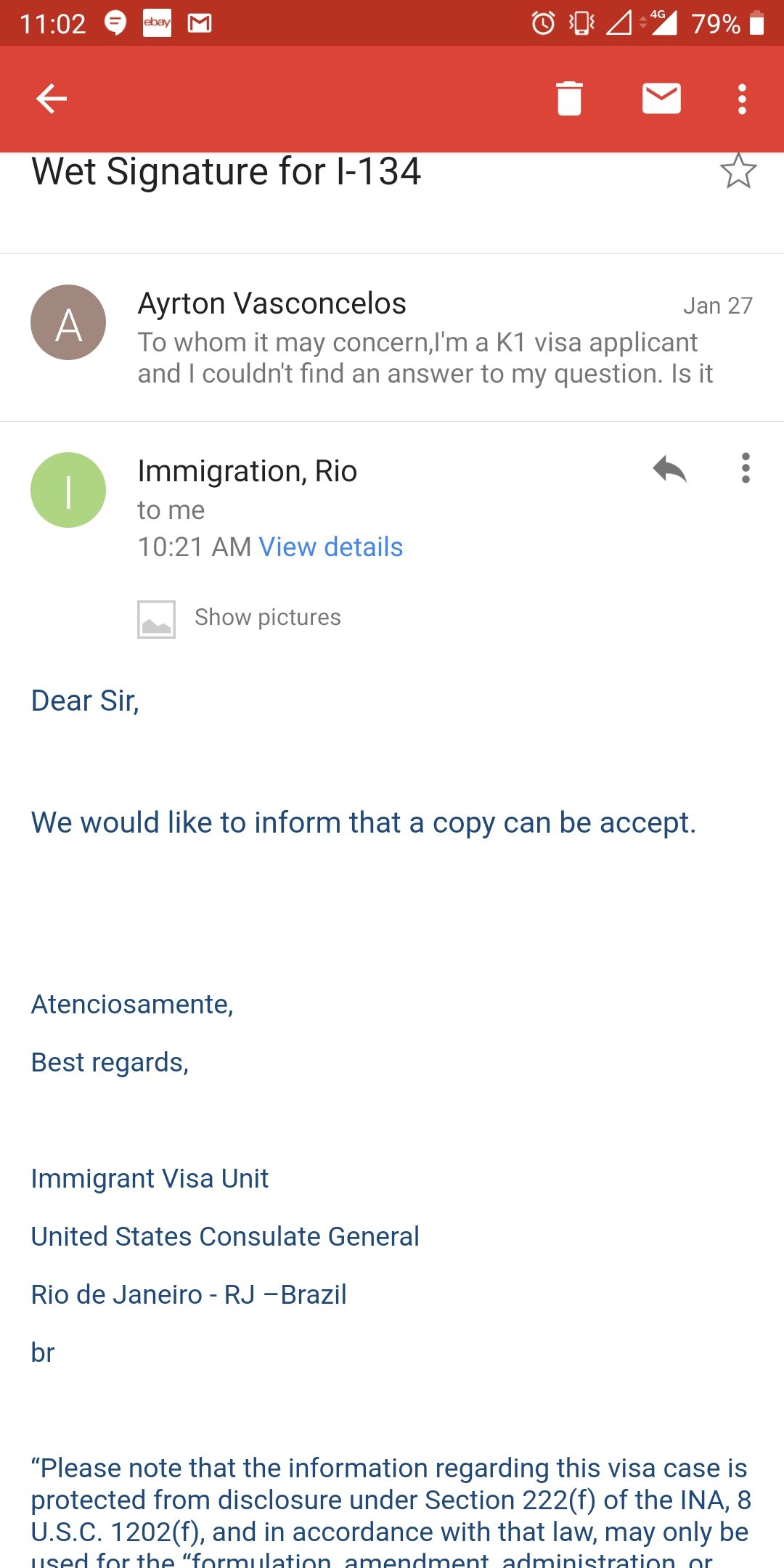Tap the Jan 27 date of first message
This screenshot has height=1568, width=784.
click(x=717, y=306)
